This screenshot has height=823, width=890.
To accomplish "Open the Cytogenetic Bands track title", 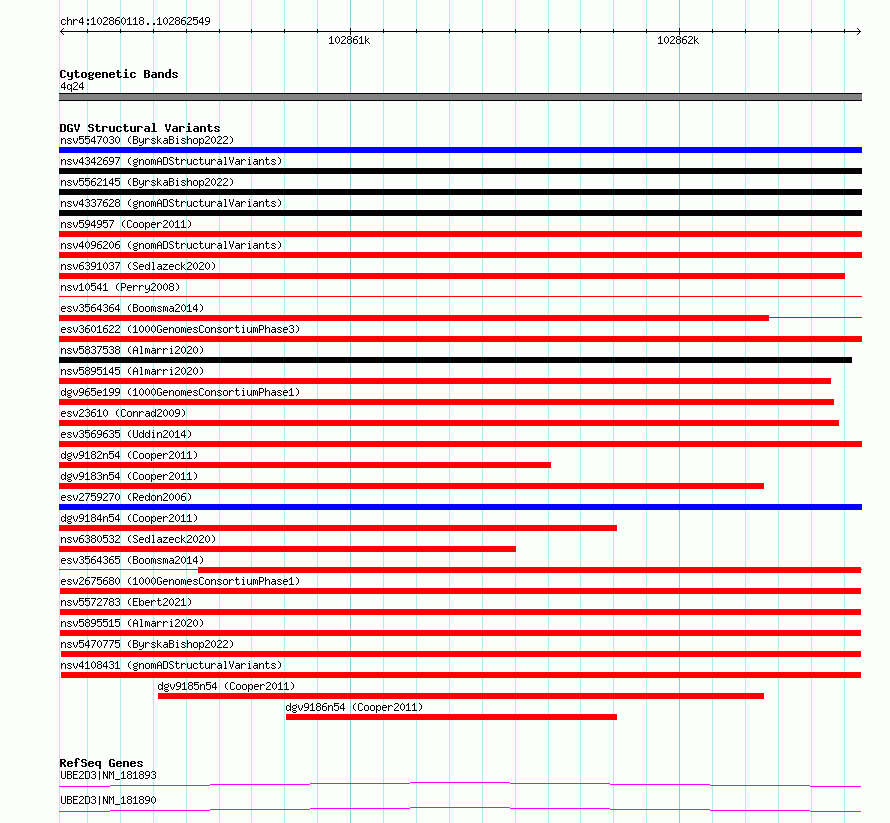I will coord(119,74).
